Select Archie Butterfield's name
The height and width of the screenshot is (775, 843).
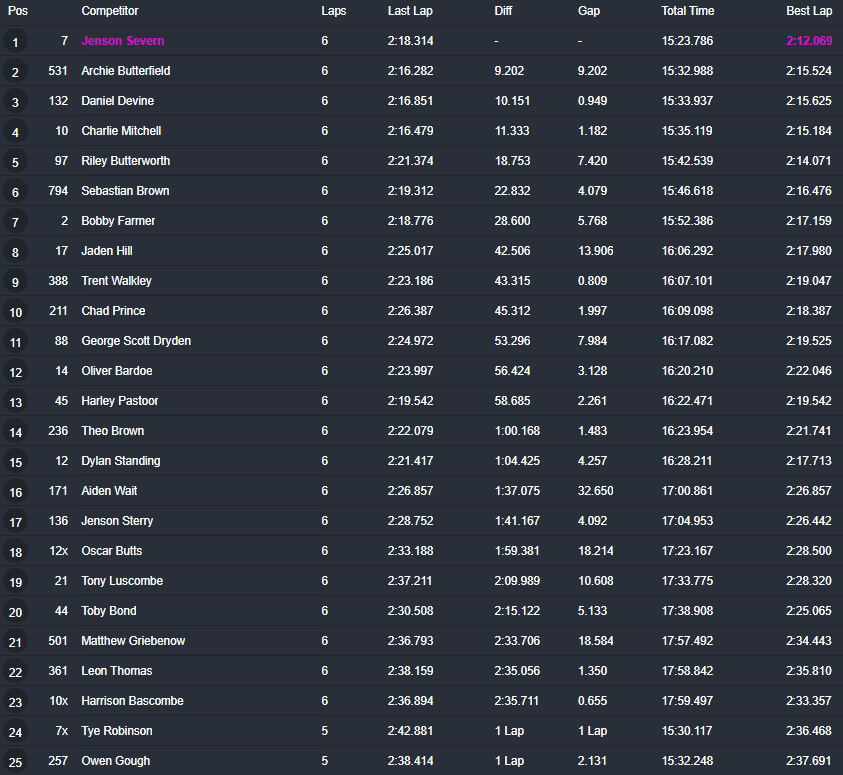click(125, 71)
